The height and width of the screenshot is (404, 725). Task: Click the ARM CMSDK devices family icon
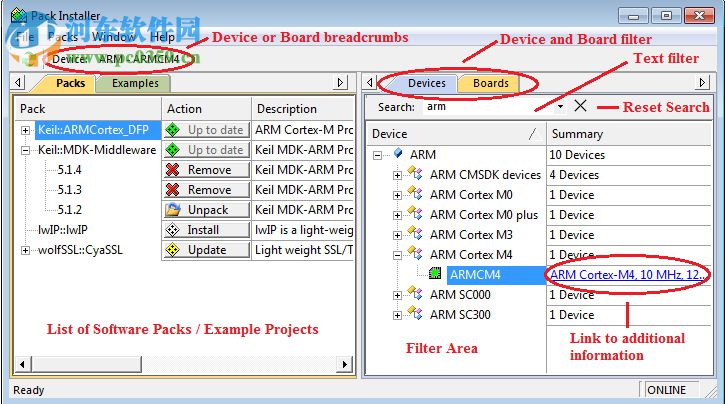point(415,174)
